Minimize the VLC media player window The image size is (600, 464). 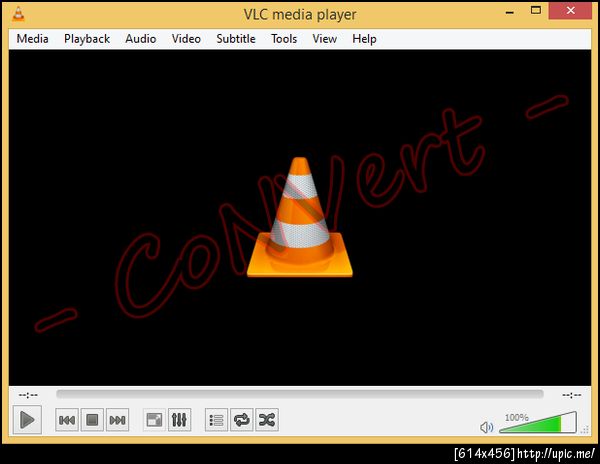coord(509,12)
